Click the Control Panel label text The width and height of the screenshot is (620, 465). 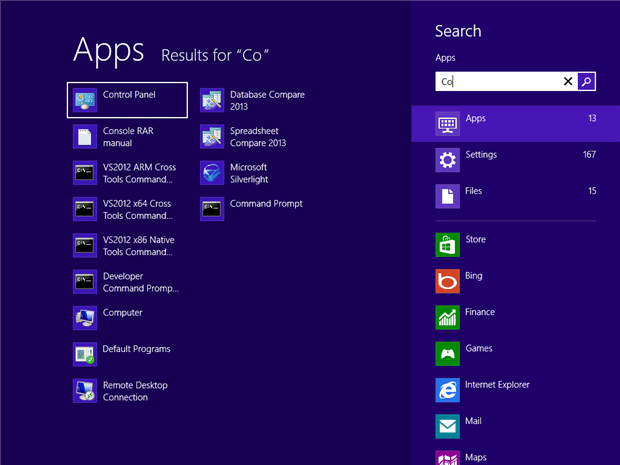(x=129, y=95)
